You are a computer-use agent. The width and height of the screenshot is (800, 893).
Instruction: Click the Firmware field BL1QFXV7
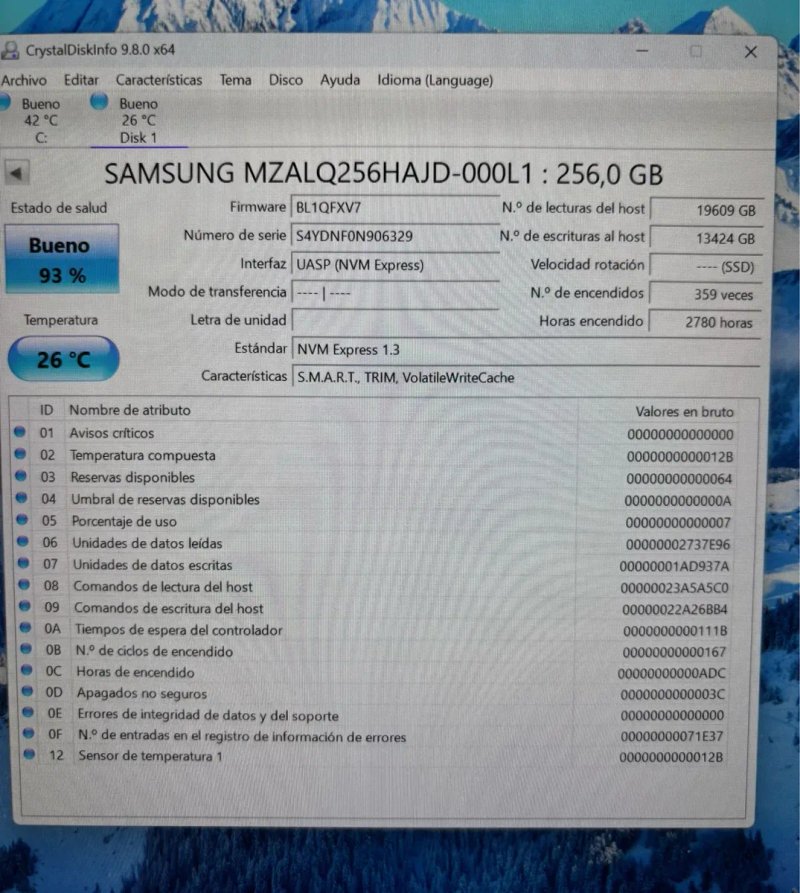tap(395, 207)
